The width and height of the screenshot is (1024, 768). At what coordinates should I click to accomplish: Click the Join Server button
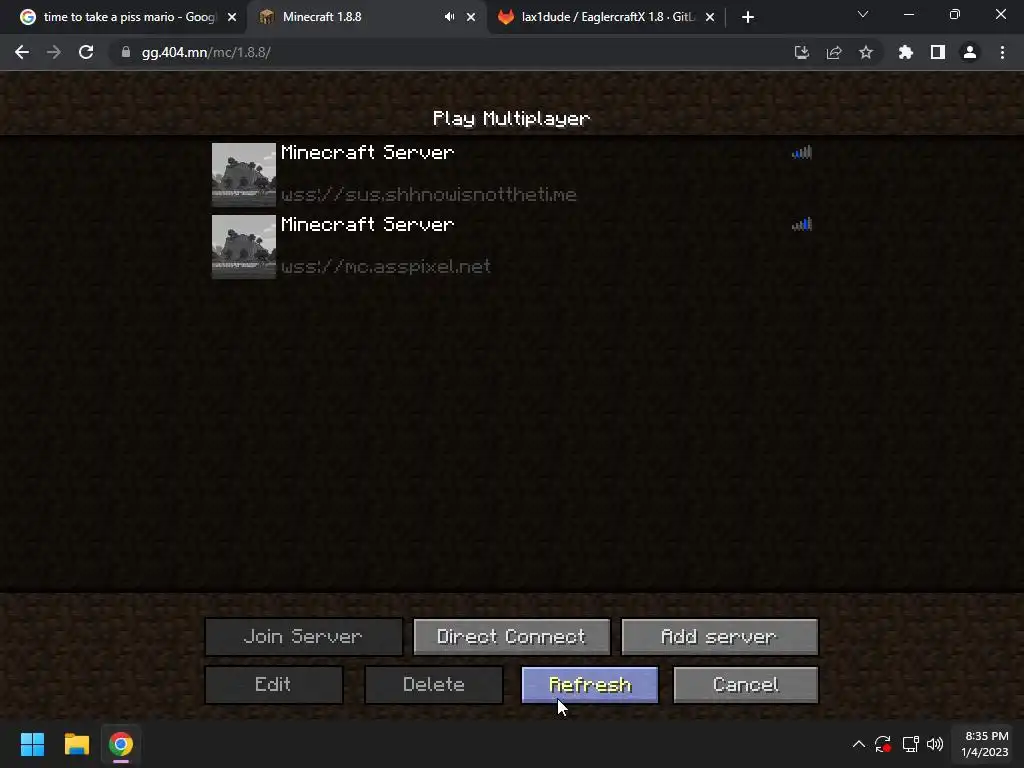click(x=304, y=637)
